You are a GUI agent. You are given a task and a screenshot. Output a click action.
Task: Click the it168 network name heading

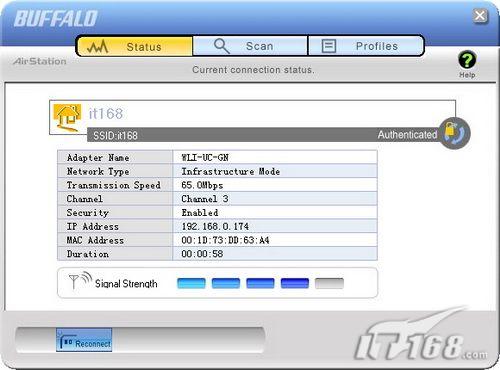pyautogui.click(x=106, y=114)
